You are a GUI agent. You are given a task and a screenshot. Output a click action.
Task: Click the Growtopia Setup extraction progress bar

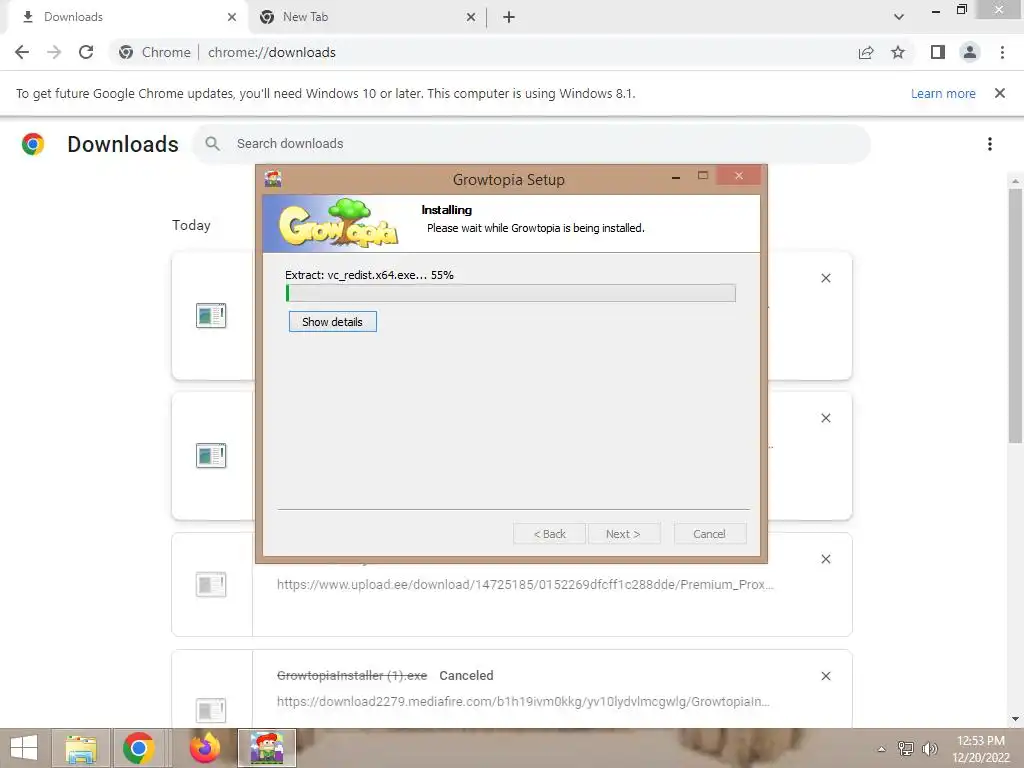(511, 293)
